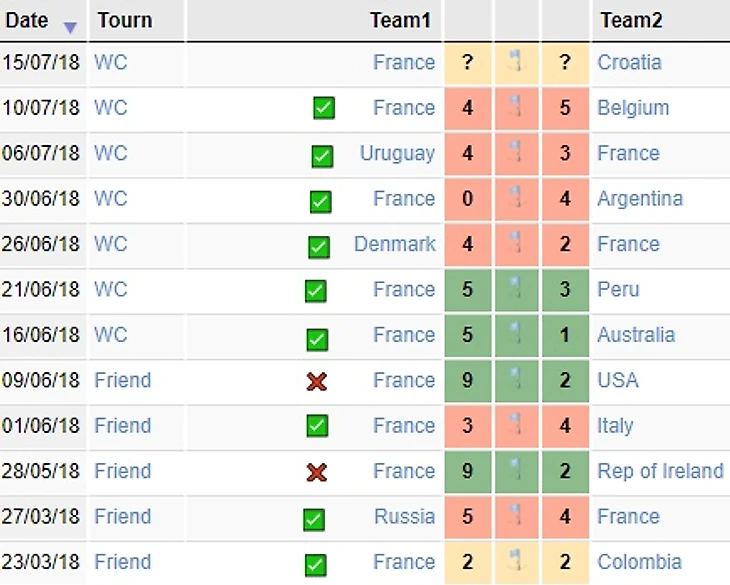Click green checkmark in Uruguay vs France row

click(322, 155)
